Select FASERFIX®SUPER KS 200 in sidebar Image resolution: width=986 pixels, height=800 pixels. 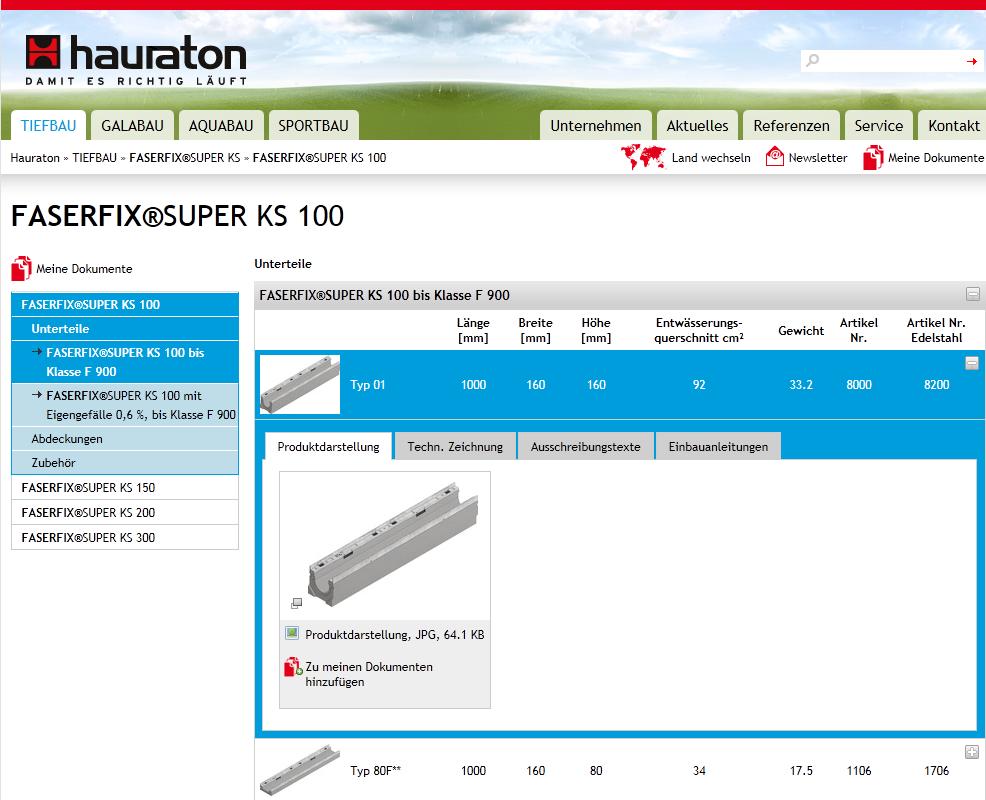tap(125, 513)
